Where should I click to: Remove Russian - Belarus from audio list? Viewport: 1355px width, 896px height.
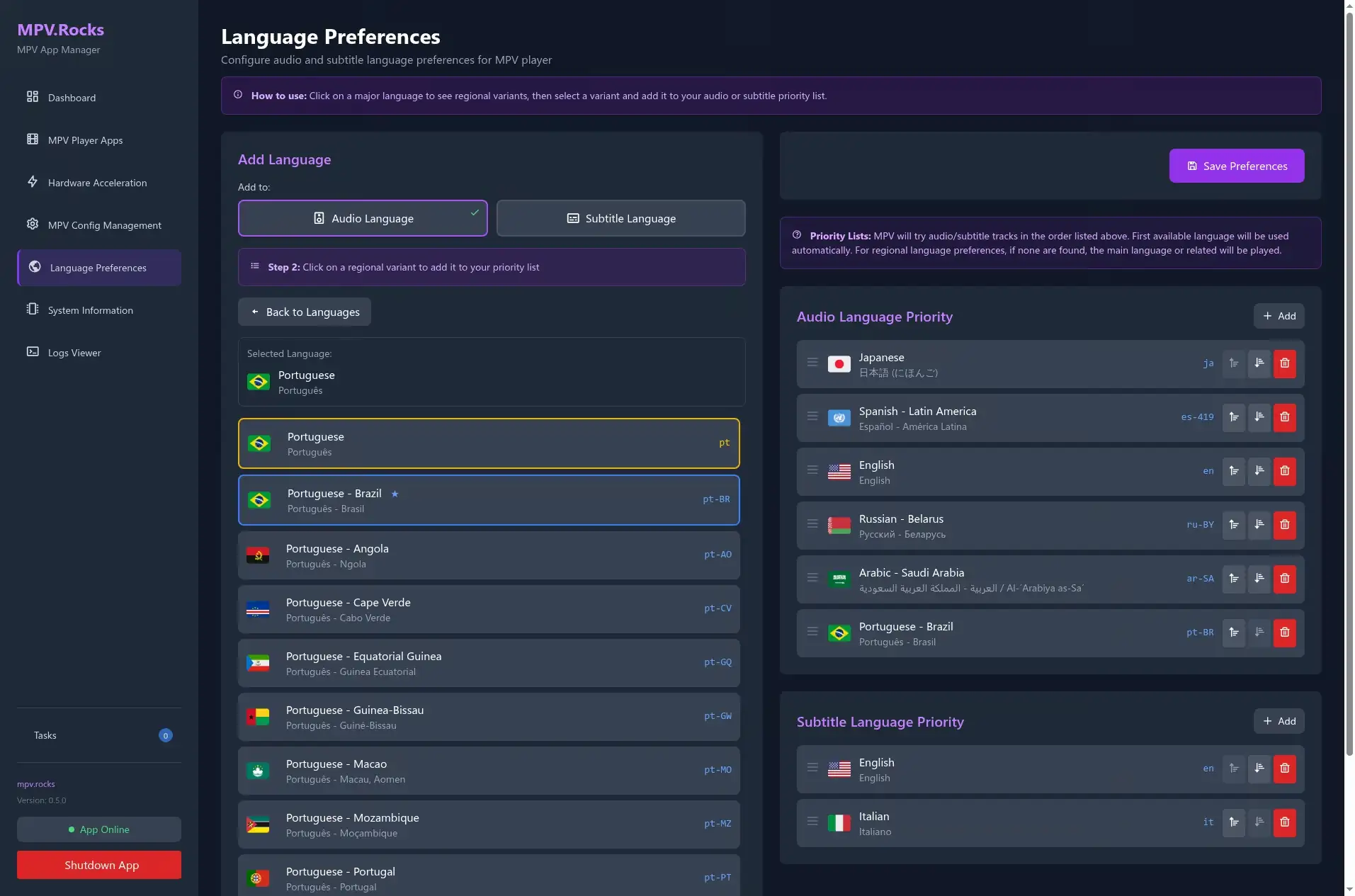(1284, 525)
